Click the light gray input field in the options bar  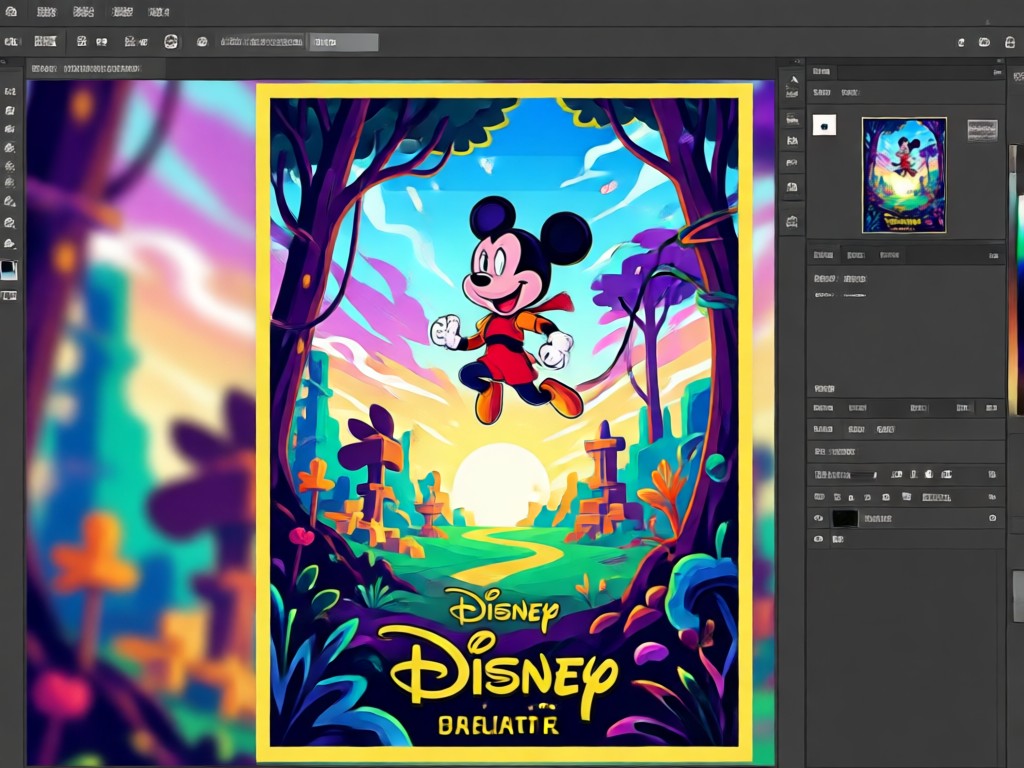tap(344, 42)
